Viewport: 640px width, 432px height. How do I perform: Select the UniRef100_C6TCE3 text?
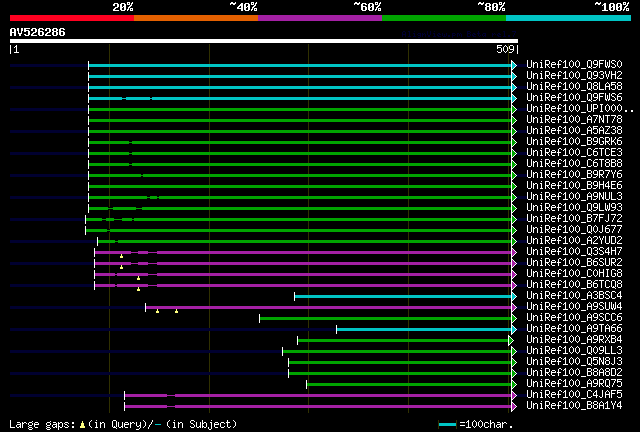(x=574, y=153)
